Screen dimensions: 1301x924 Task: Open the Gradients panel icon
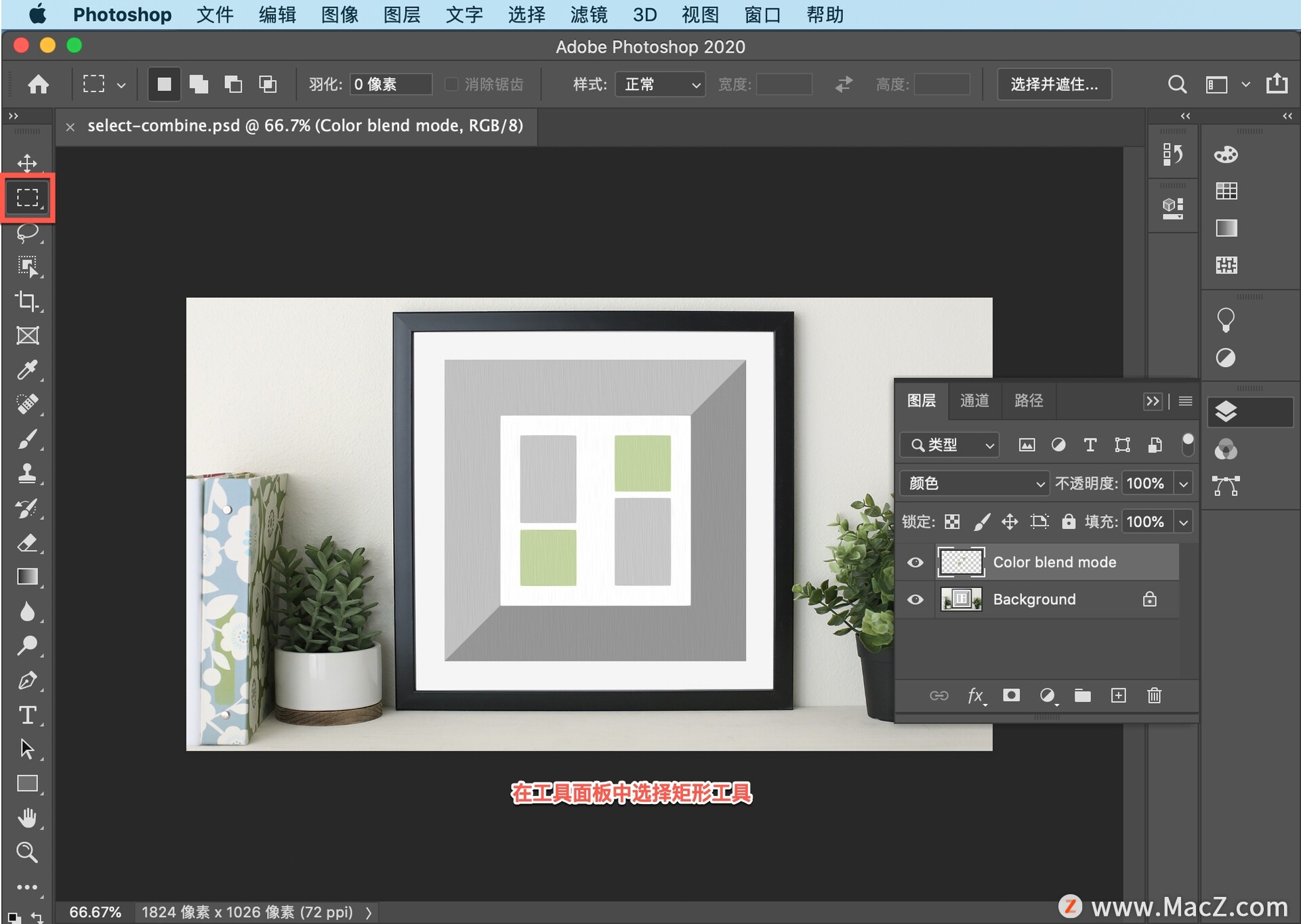1226,228
